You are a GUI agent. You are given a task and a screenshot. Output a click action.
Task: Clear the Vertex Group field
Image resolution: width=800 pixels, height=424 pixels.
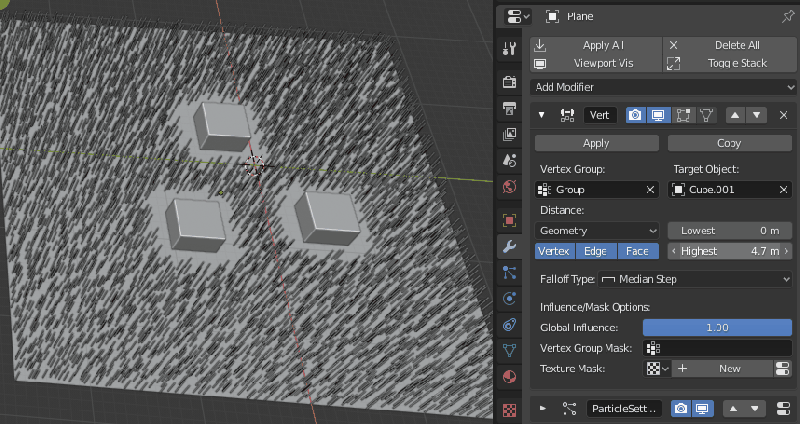click(651, 190)
